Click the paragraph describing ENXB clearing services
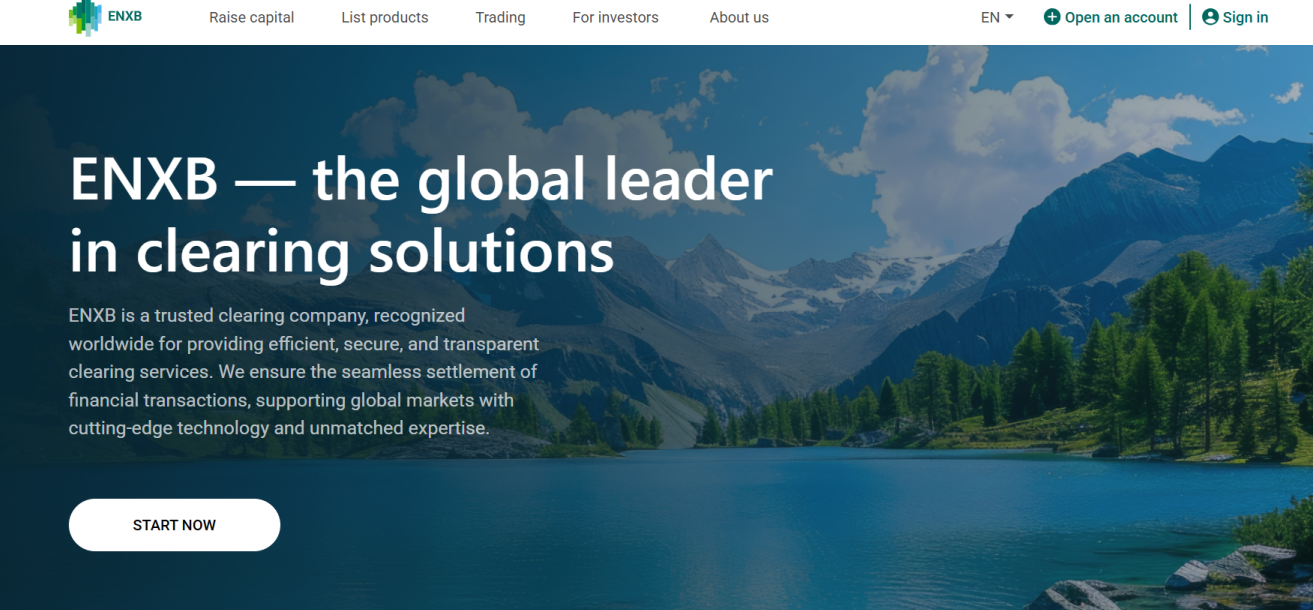1313x610 pixels. click(x=304, y=371)
